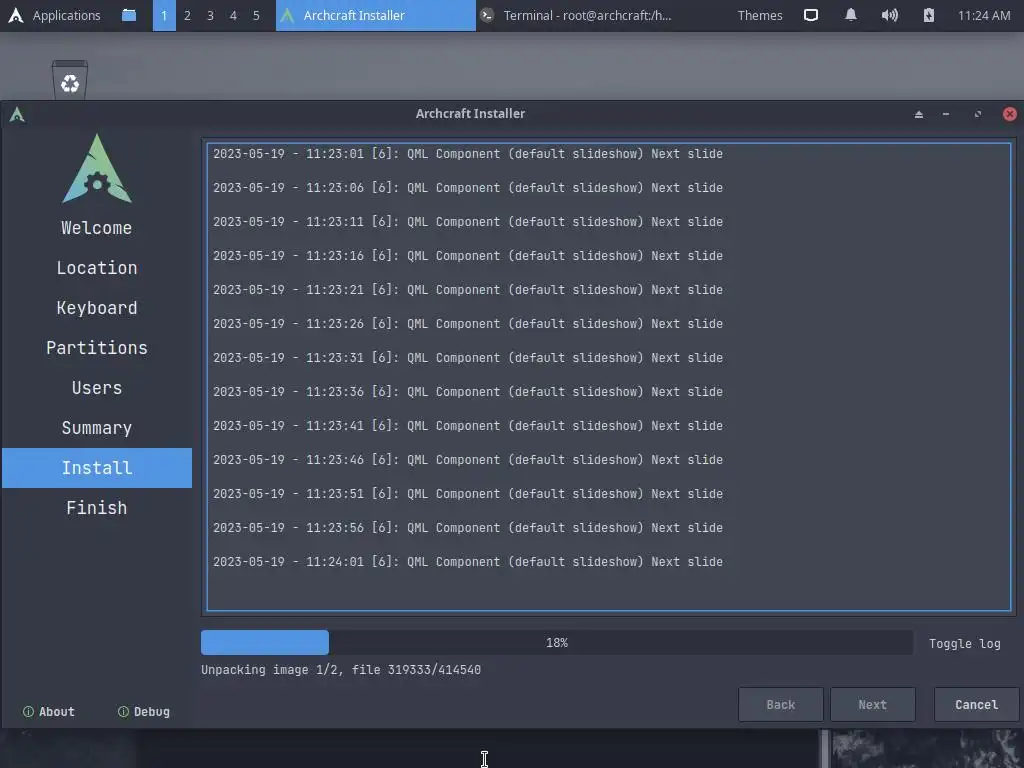The width and height of the screenshot is (1024, 768).
Task: Click the log line timestamped 11:24:01
Action: click(468, 562)
